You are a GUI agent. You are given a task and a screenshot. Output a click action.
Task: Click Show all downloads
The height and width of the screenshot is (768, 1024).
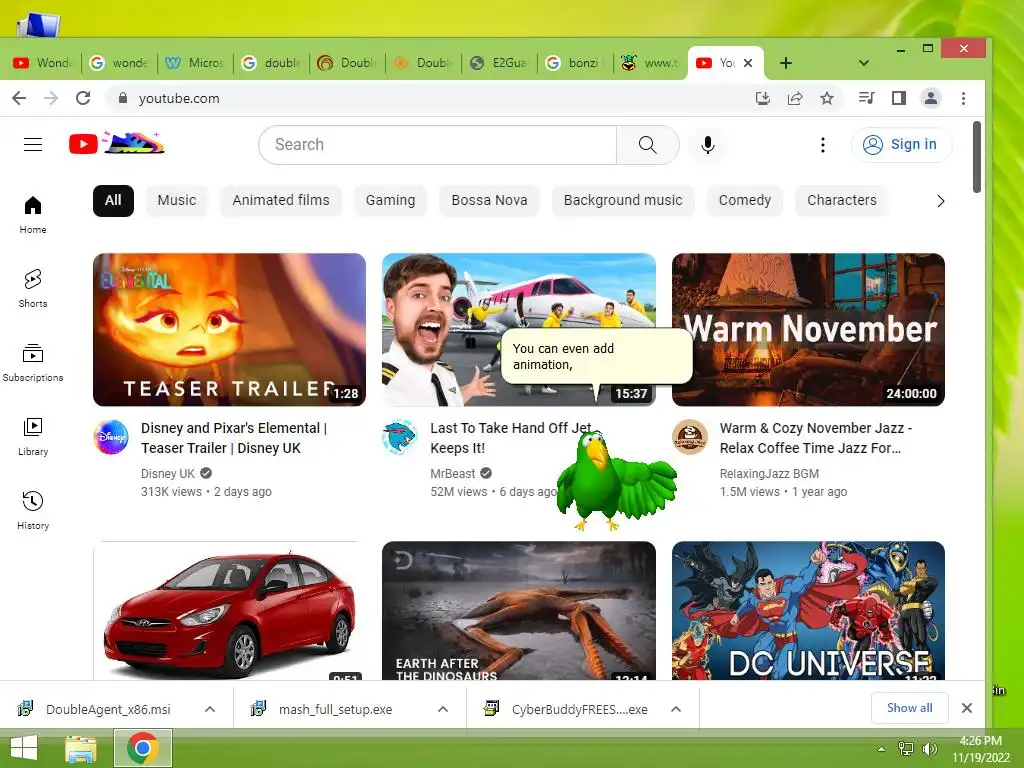click(x=909, y=708)
